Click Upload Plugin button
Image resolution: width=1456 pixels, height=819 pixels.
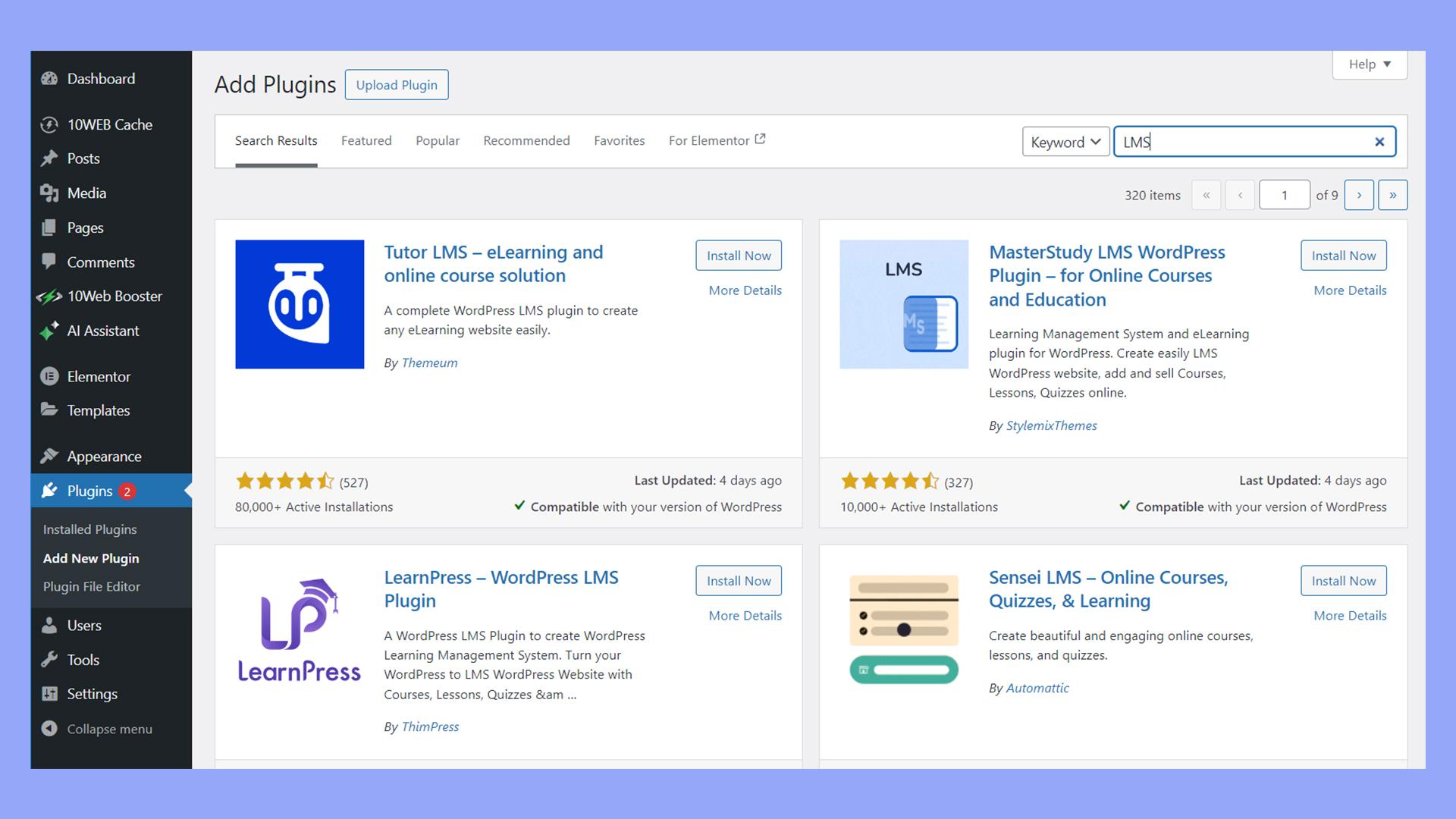pyautogui.click(x=396, y=84)
